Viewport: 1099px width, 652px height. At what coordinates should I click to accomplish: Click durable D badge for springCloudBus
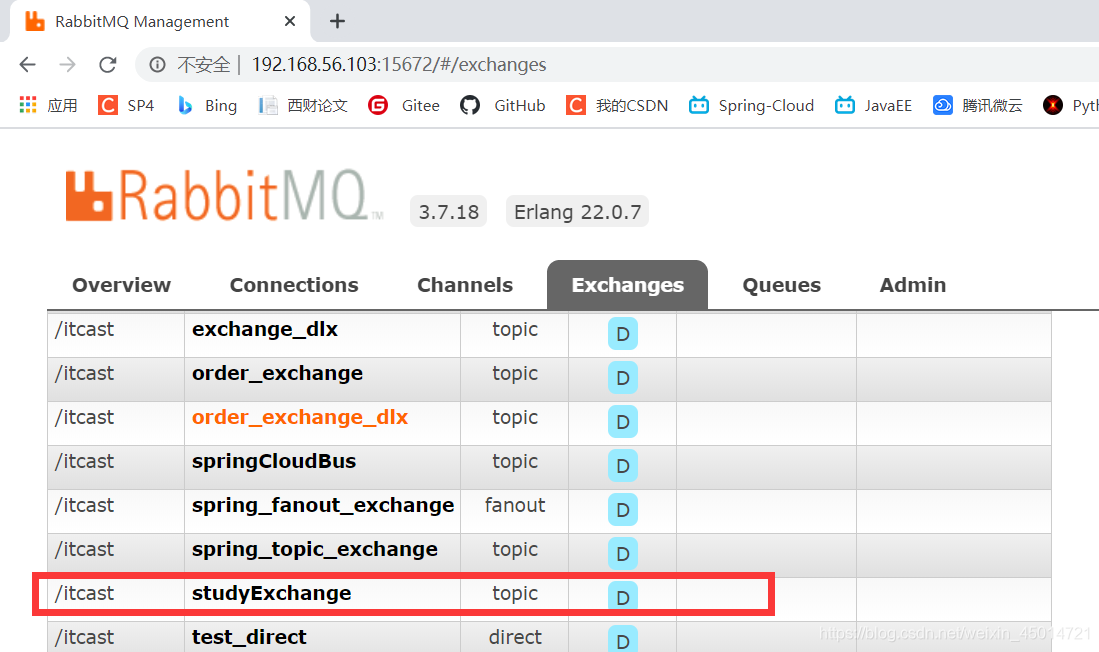[622, 466]
